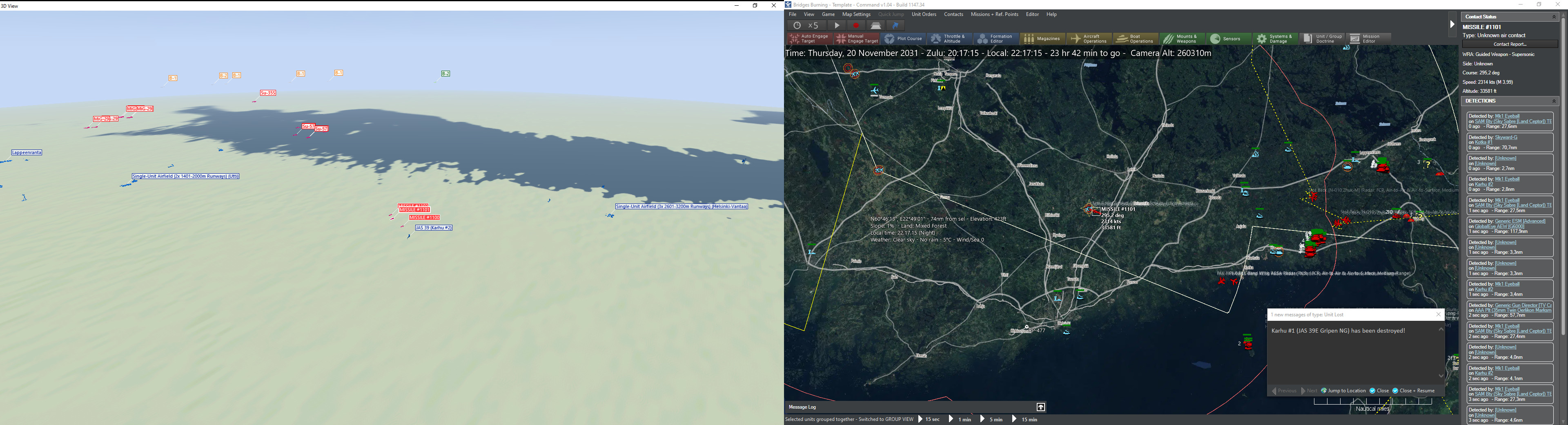Run simulation for 15 sec
Screen dimensions: 1568x425
point(929,420)
